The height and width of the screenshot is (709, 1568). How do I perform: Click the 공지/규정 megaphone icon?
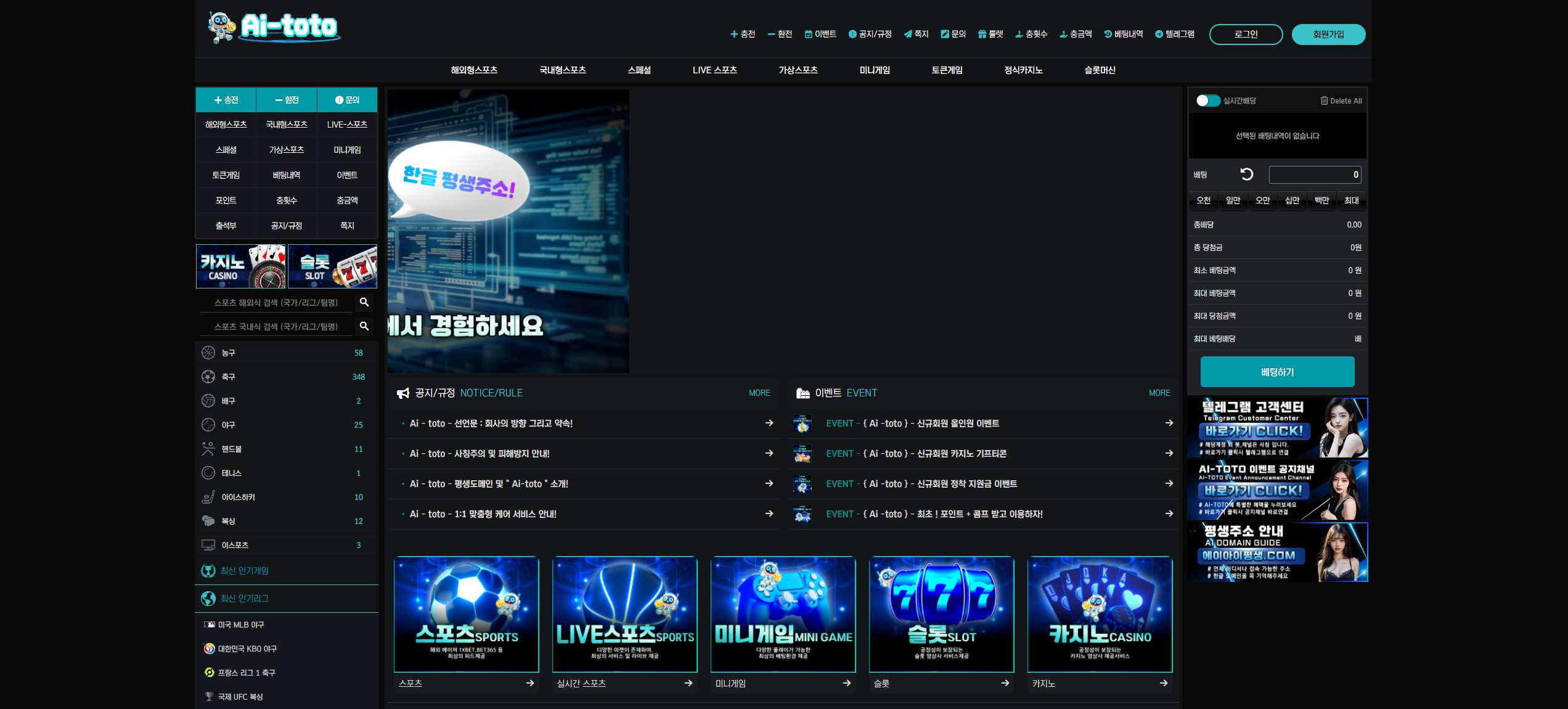[x=403, y=393]
